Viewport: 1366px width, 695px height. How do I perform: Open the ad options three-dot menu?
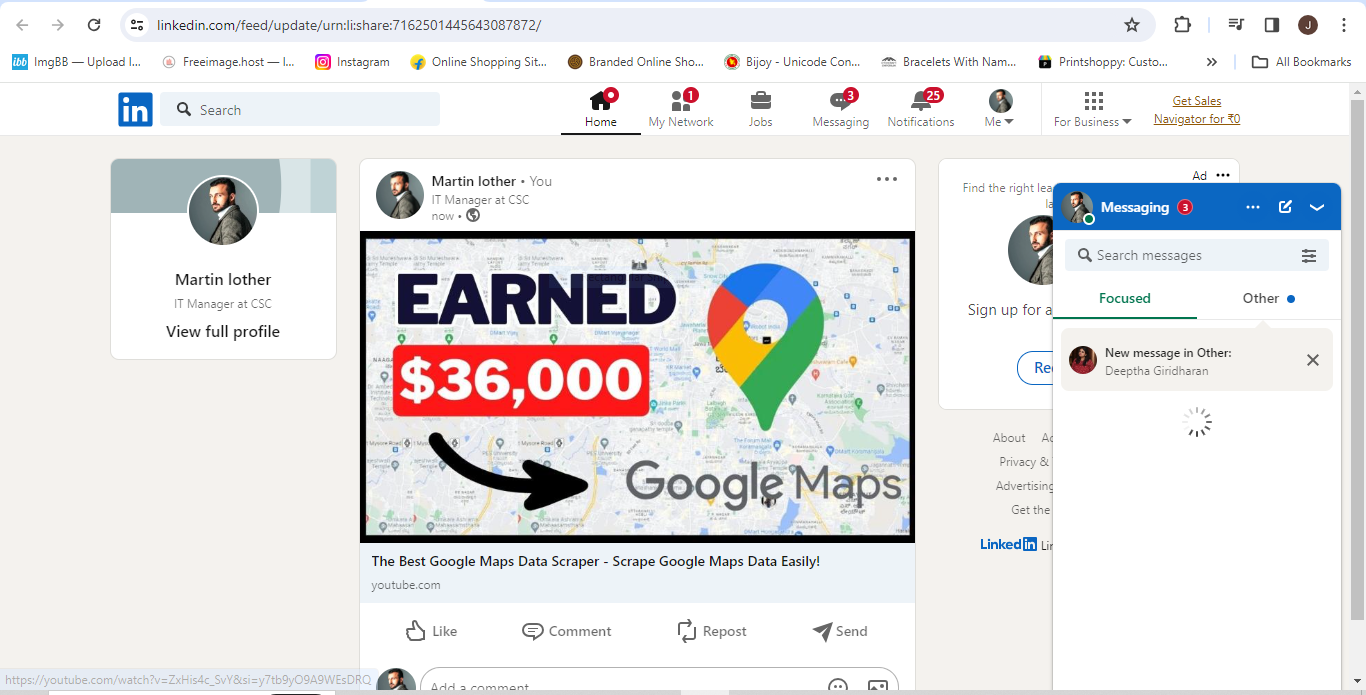[x=1223, y=175]
